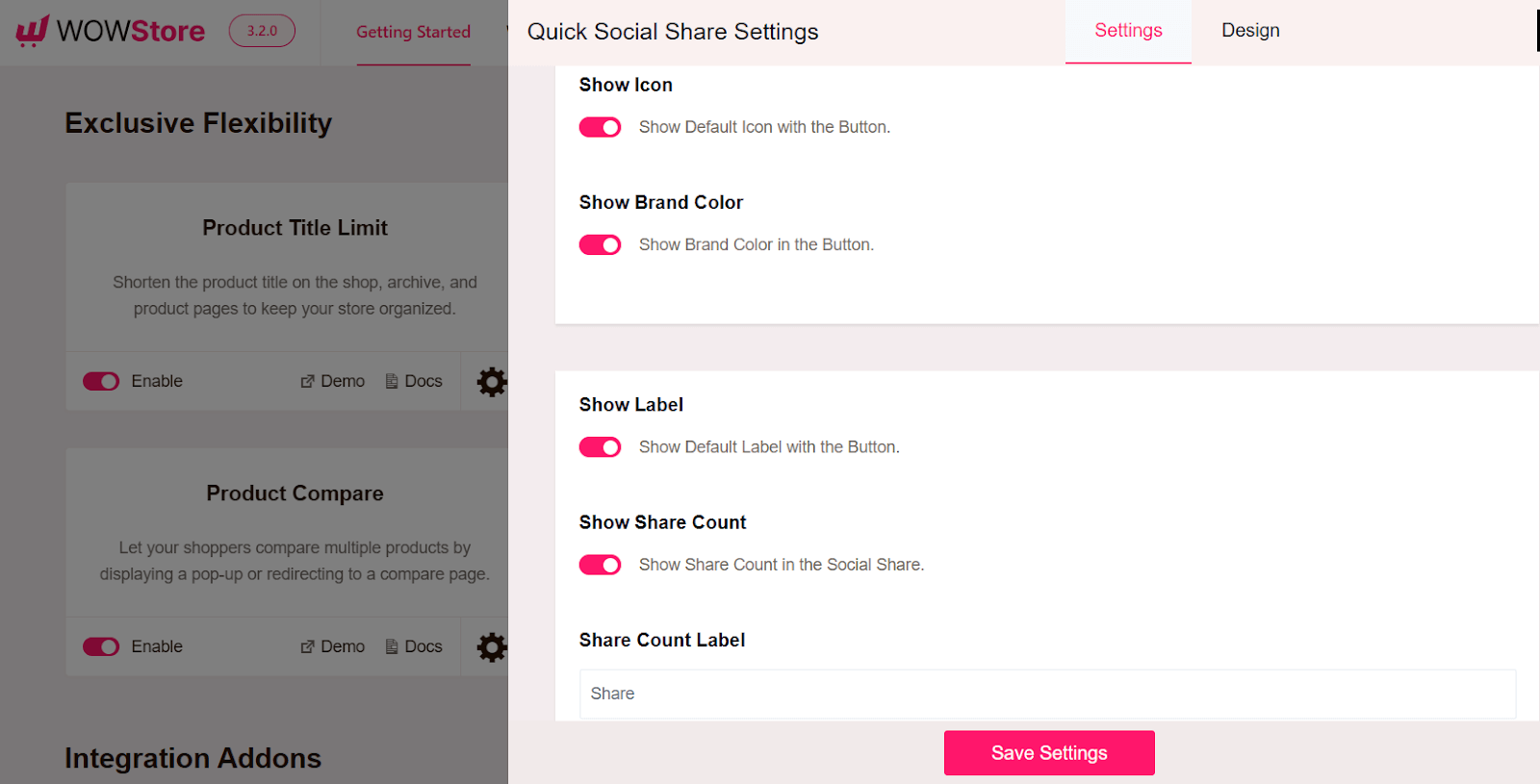Viewport: 1540px width, 784px height.
Task: Disable the Show Icon toggle
Action: [600, 126]
